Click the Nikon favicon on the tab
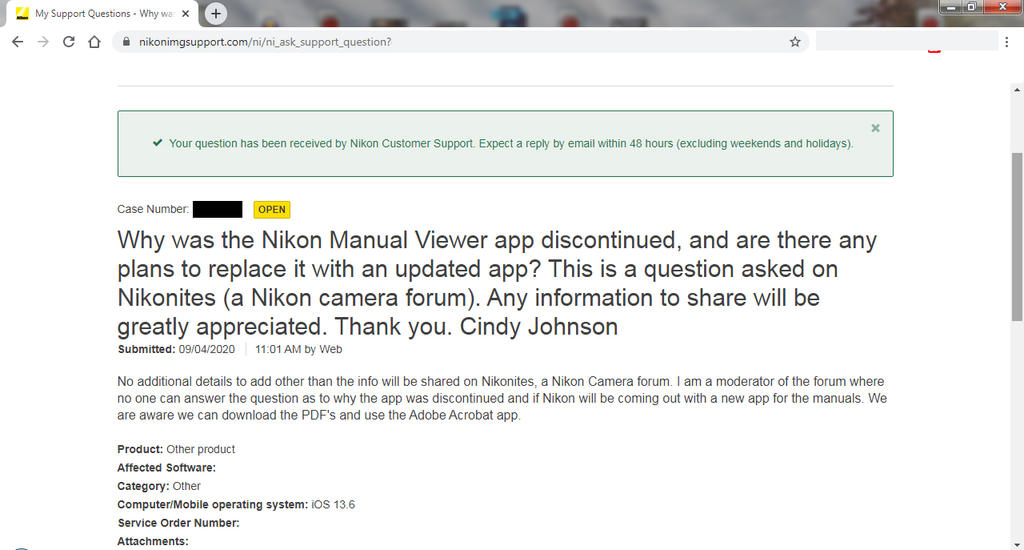1024x550 pixels. coord(22,14)
